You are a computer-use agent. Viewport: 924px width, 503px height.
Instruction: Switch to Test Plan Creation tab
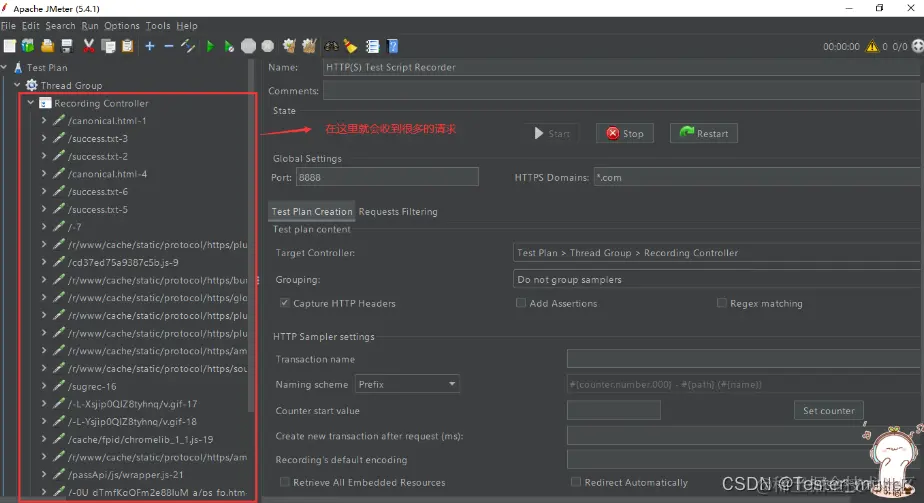pyautogui.click(x=312, y=211)
